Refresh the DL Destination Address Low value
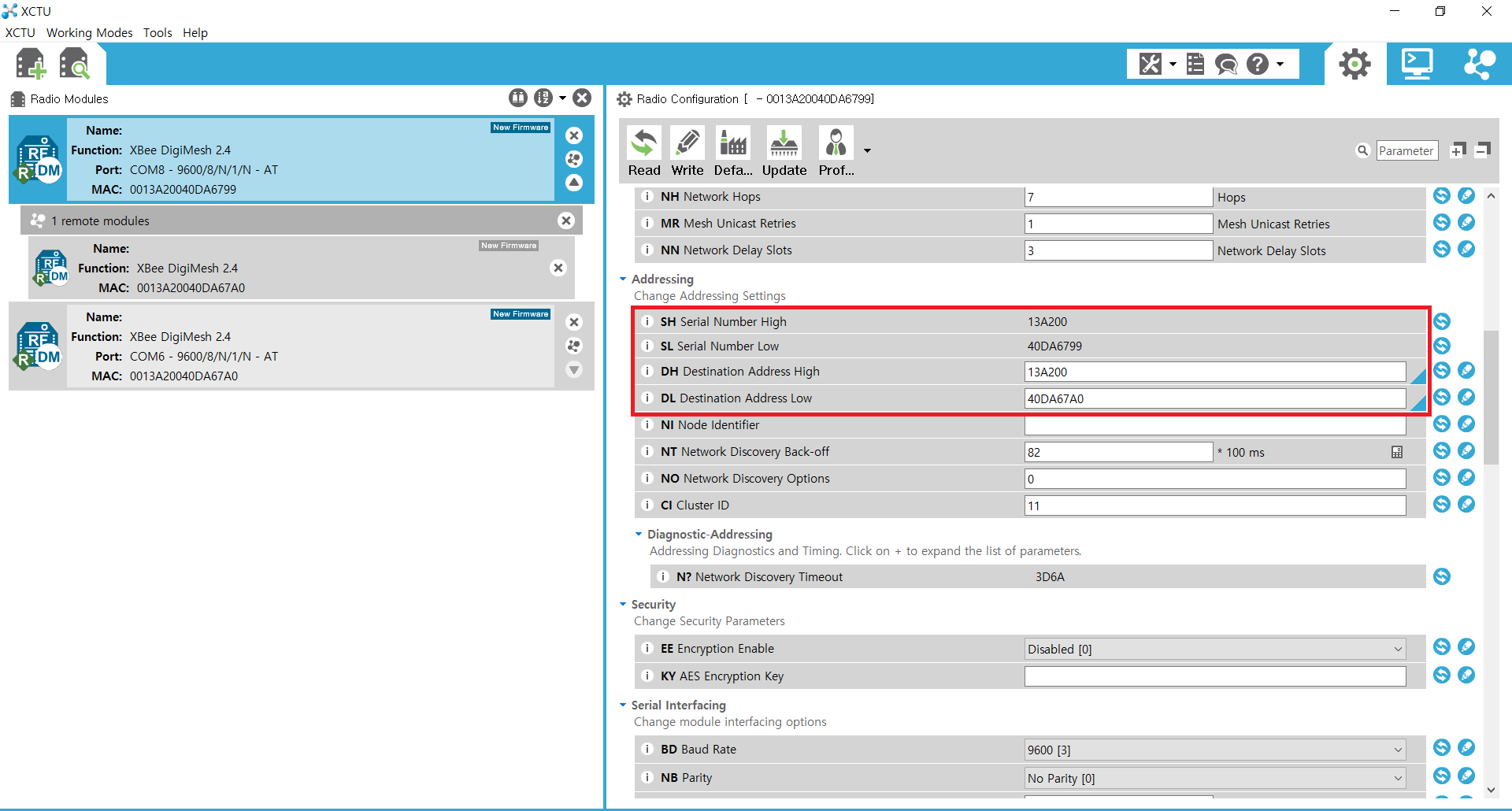Image resolution: width=1512 pixels, height=811 pixels. click(x=1442, y=397)
